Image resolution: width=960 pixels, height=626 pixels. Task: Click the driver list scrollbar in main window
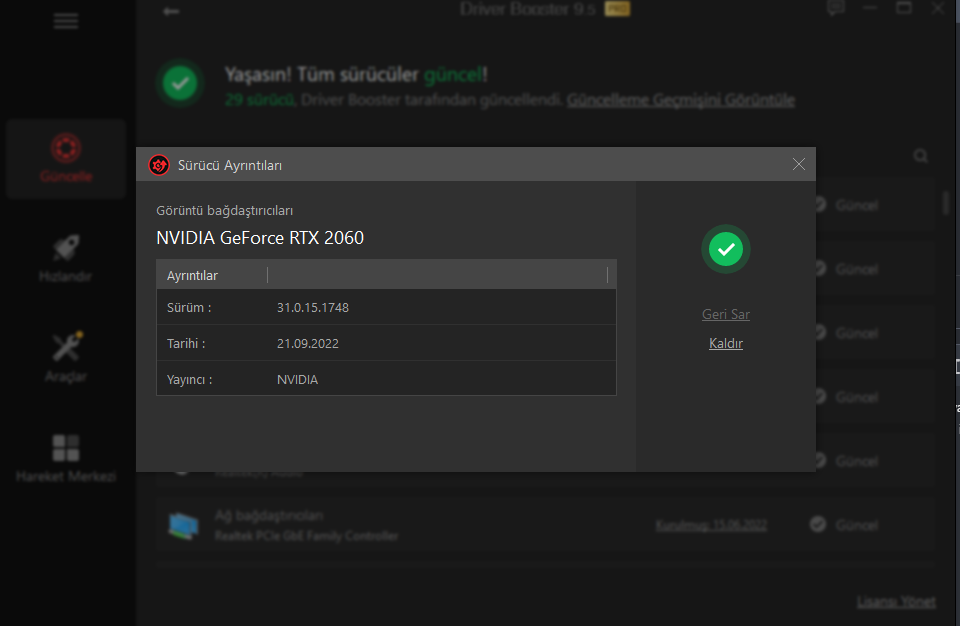947,203
